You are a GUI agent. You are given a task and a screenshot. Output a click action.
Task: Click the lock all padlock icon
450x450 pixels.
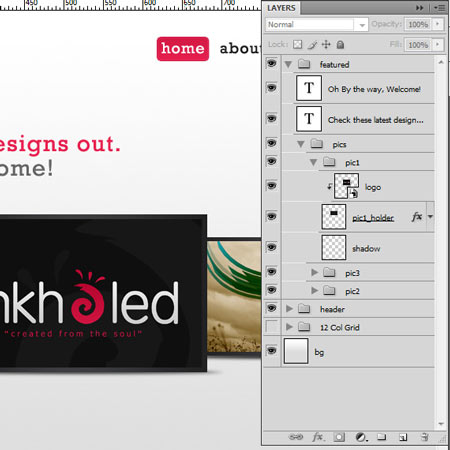click(x=340, y=45)
